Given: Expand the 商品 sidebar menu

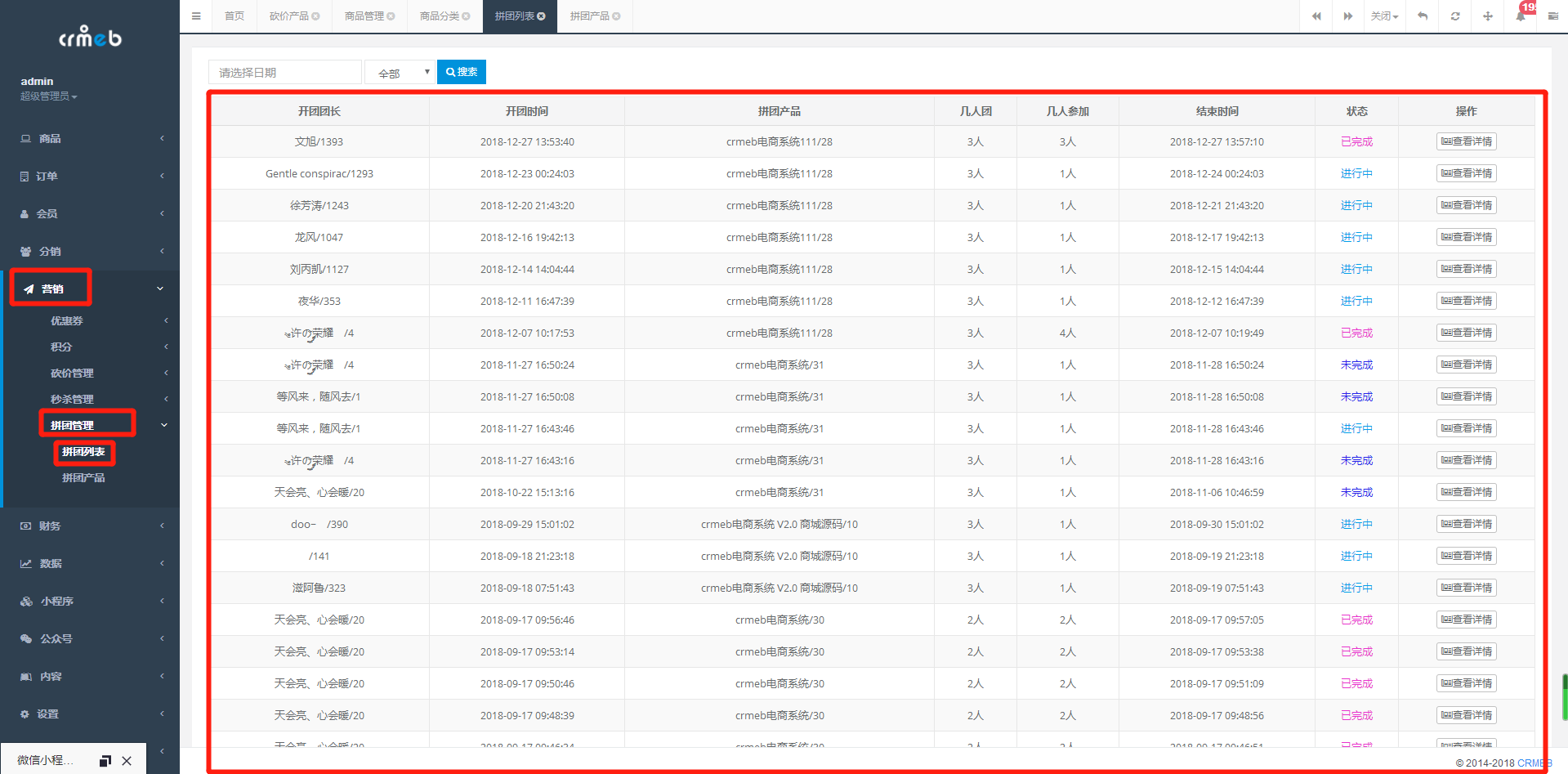Looking at the screenshot, I should pos(90,139).
